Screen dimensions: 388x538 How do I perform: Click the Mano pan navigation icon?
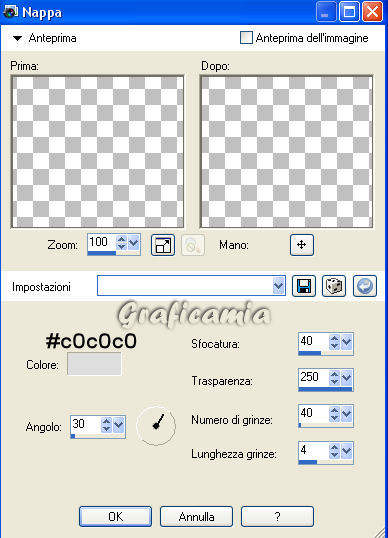pos(302,245)
